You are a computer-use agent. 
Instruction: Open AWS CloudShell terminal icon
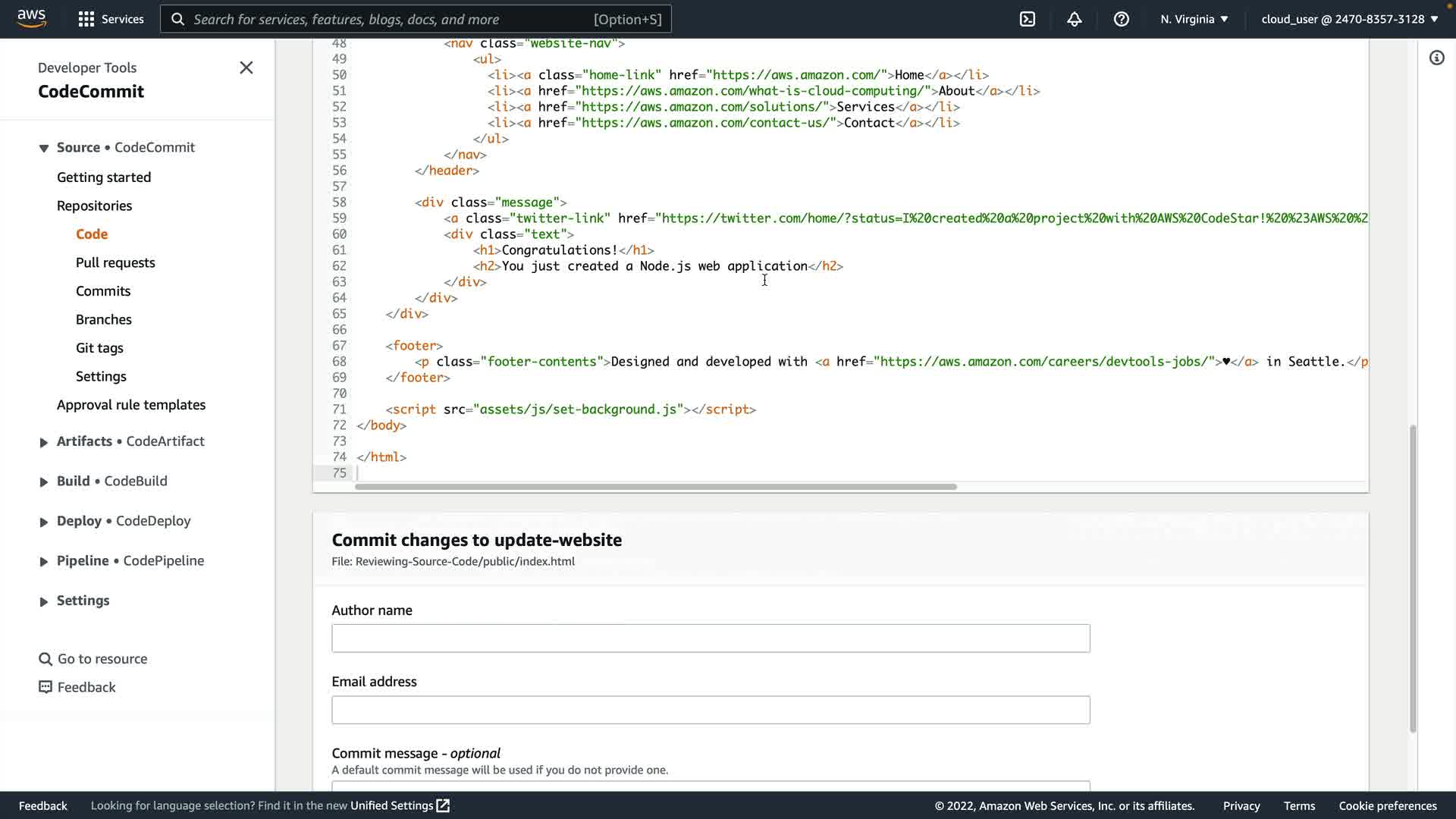pos(1028,19)
